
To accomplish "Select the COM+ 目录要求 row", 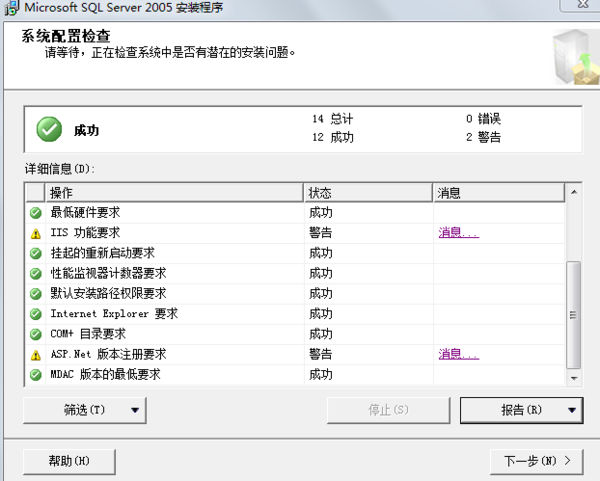I will (x=295, y=334).
